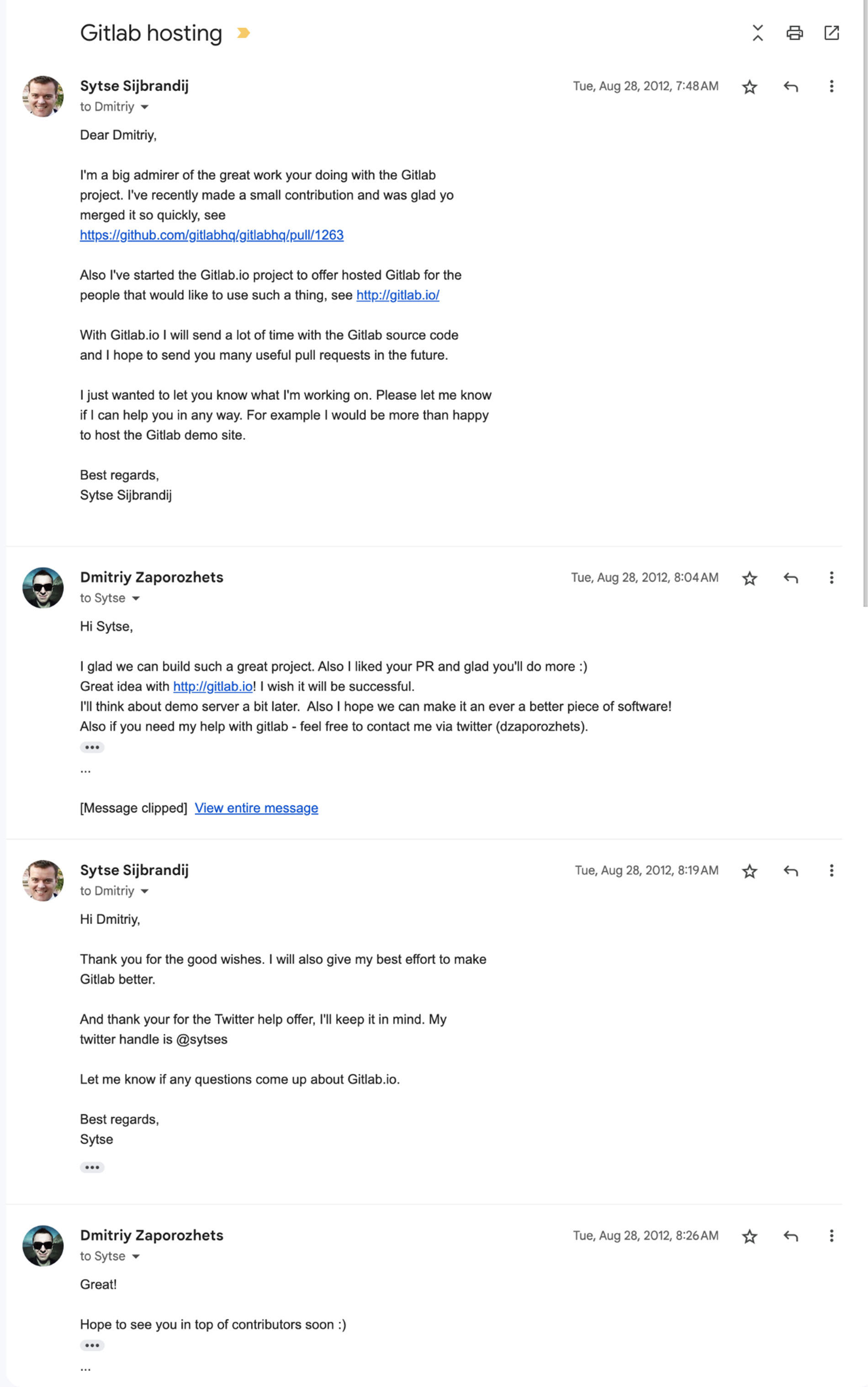The width and height of the screenshot is (868, 1387).
Task: Open more options for the first email
Action: [831, 86]
